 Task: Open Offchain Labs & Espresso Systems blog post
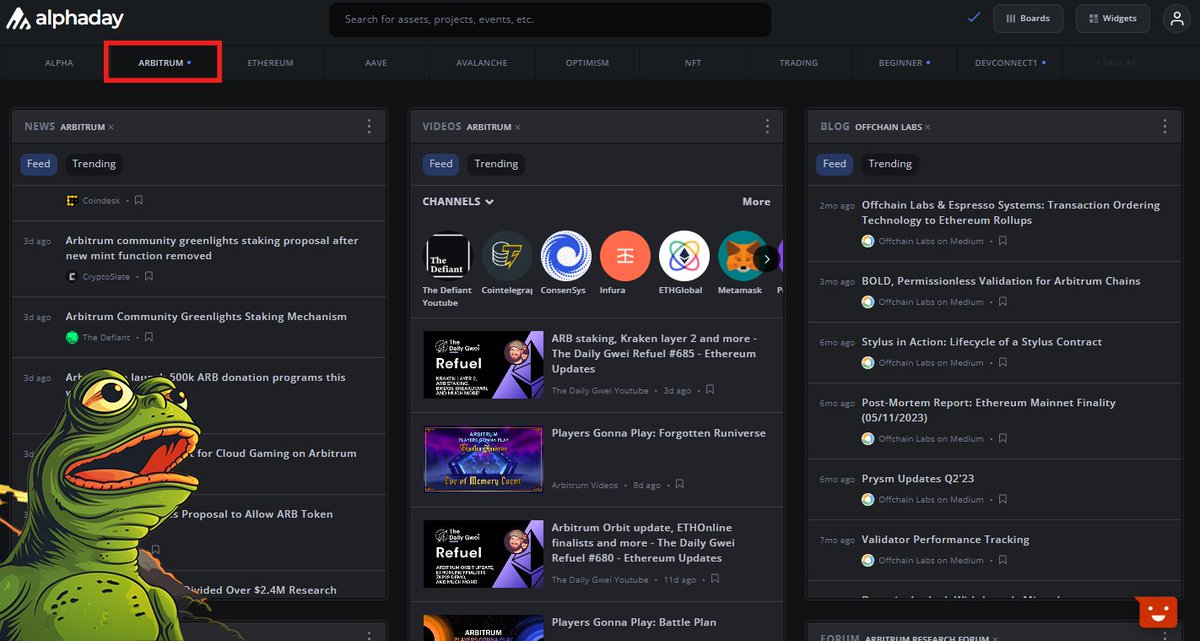tap(1011, 213)
